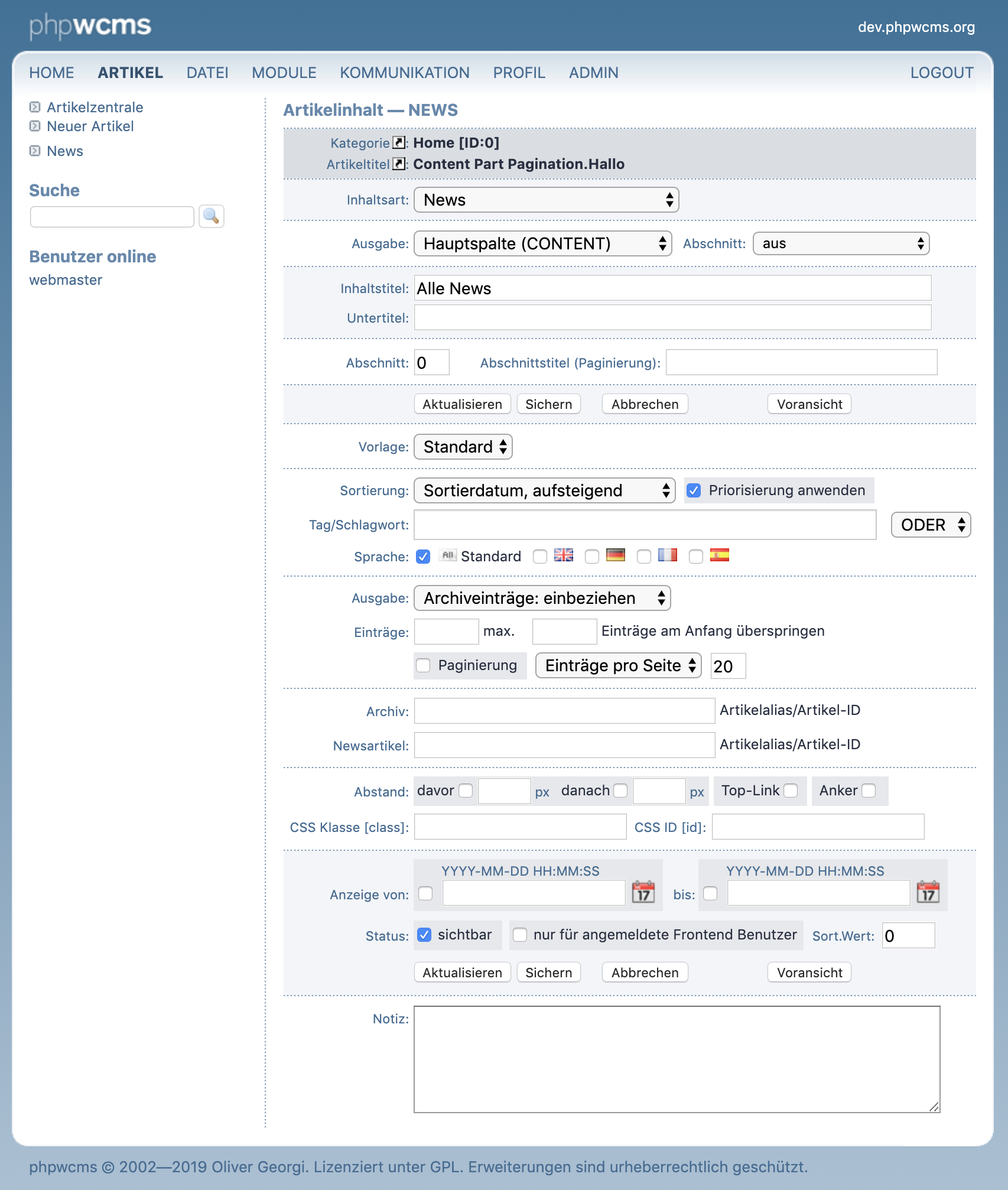Image resolution: width=1008 pixels, height=1190 pixels.
Task: Open the MODULE menu
Action: 284,73
